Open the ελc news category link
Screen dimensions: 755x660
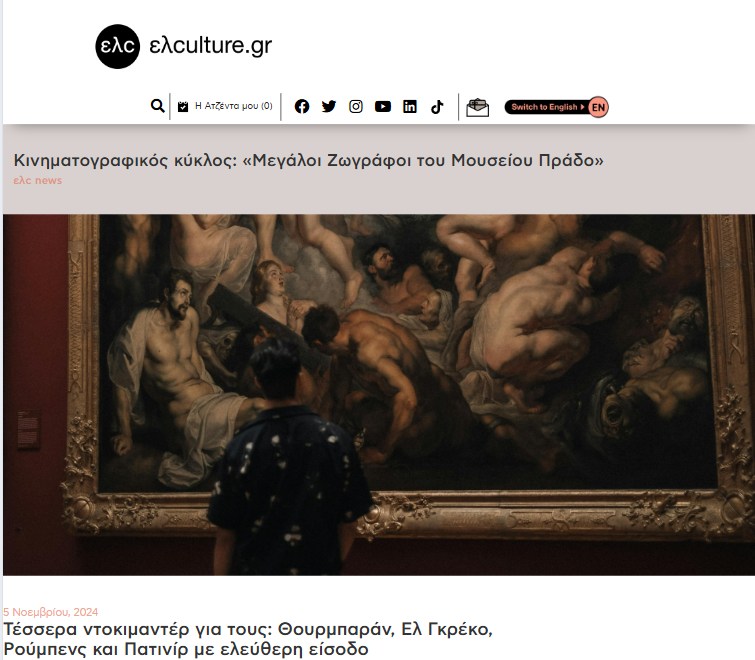pos(38,181)
